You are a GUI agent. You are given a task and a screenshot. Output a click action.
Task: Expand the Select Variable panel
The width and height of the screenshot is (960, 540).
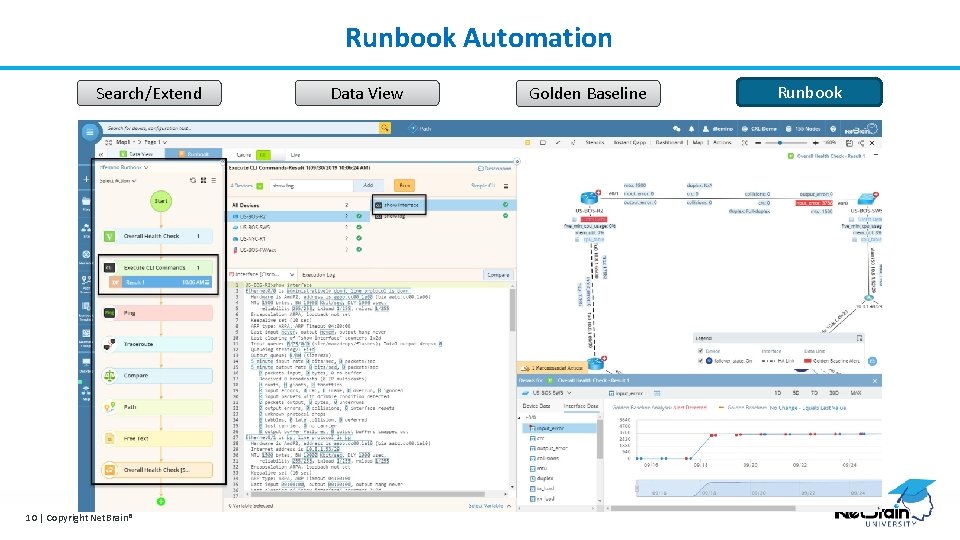click(x=490, y=506)
